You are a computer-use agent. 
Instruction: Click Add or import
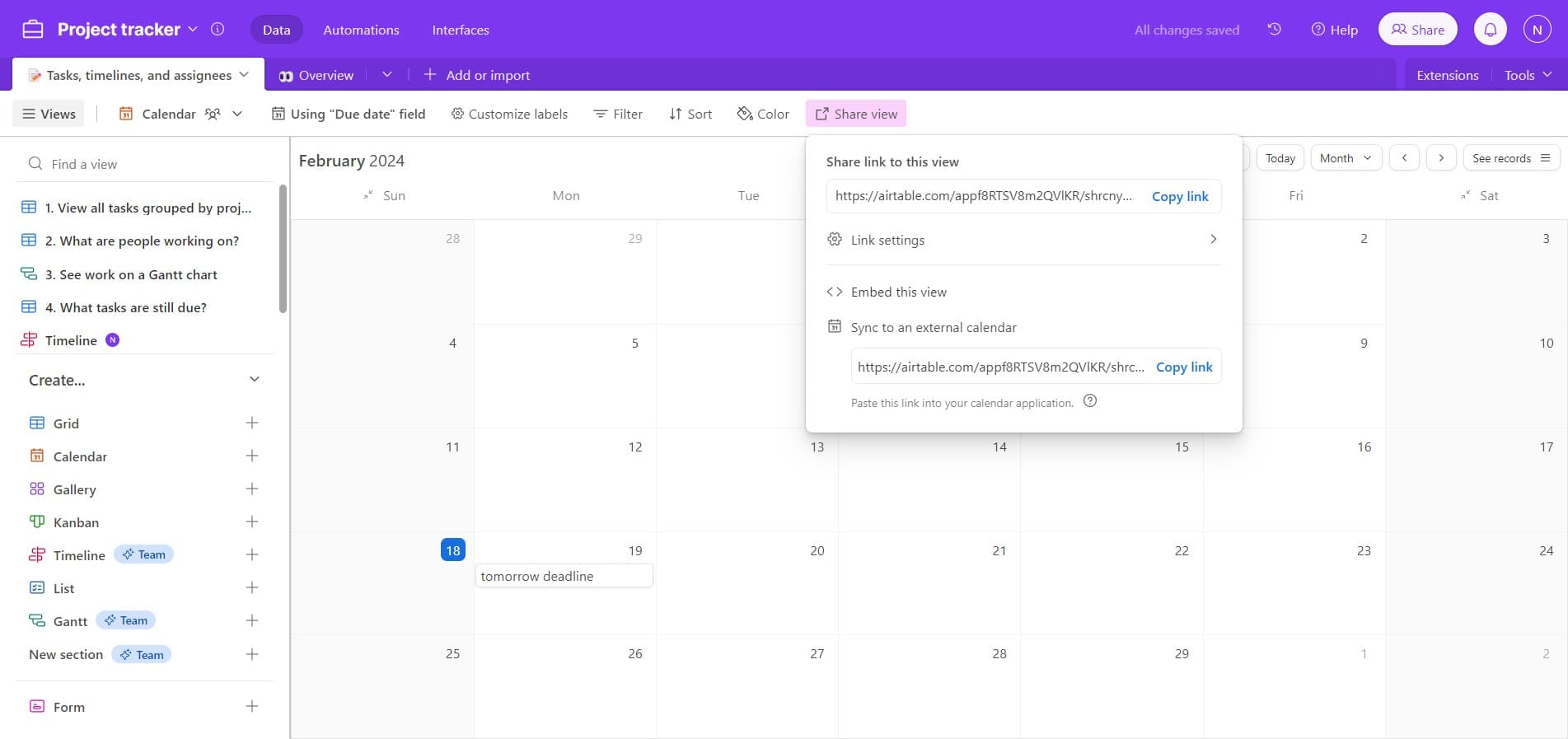(477, 75)
